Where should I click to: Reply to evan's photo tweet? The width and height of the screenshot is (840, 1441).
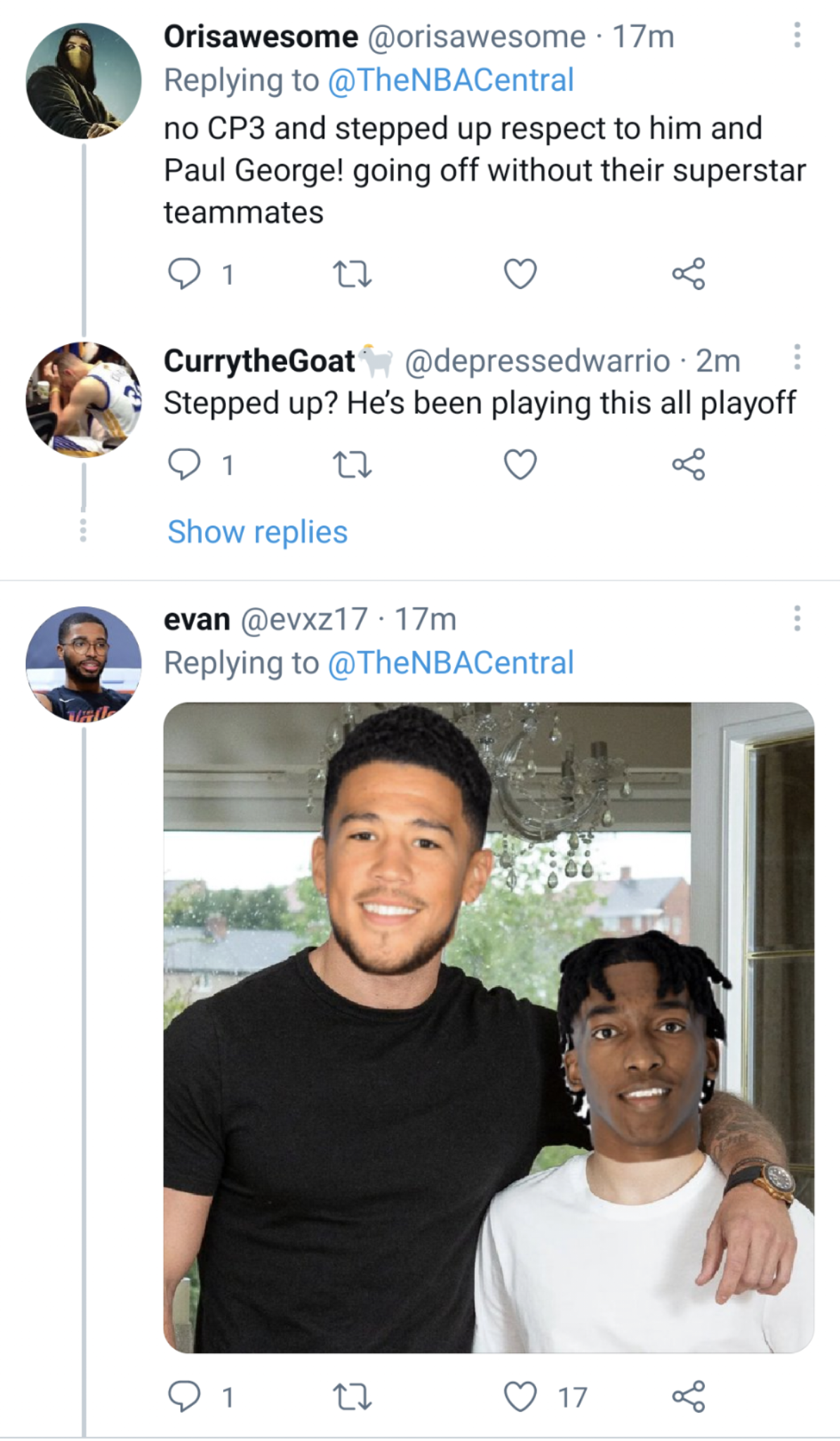184,1397
